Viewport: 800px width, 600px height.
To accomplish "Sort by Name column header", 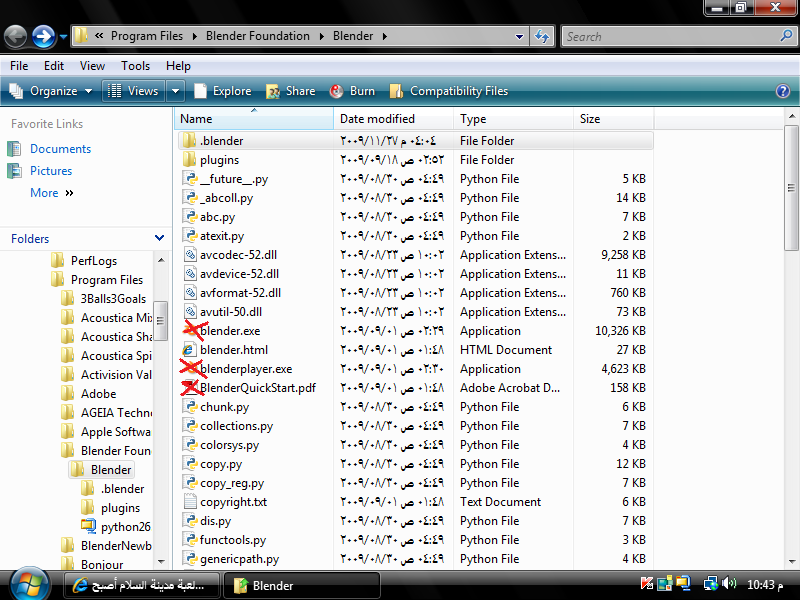I will coord(254,119).
